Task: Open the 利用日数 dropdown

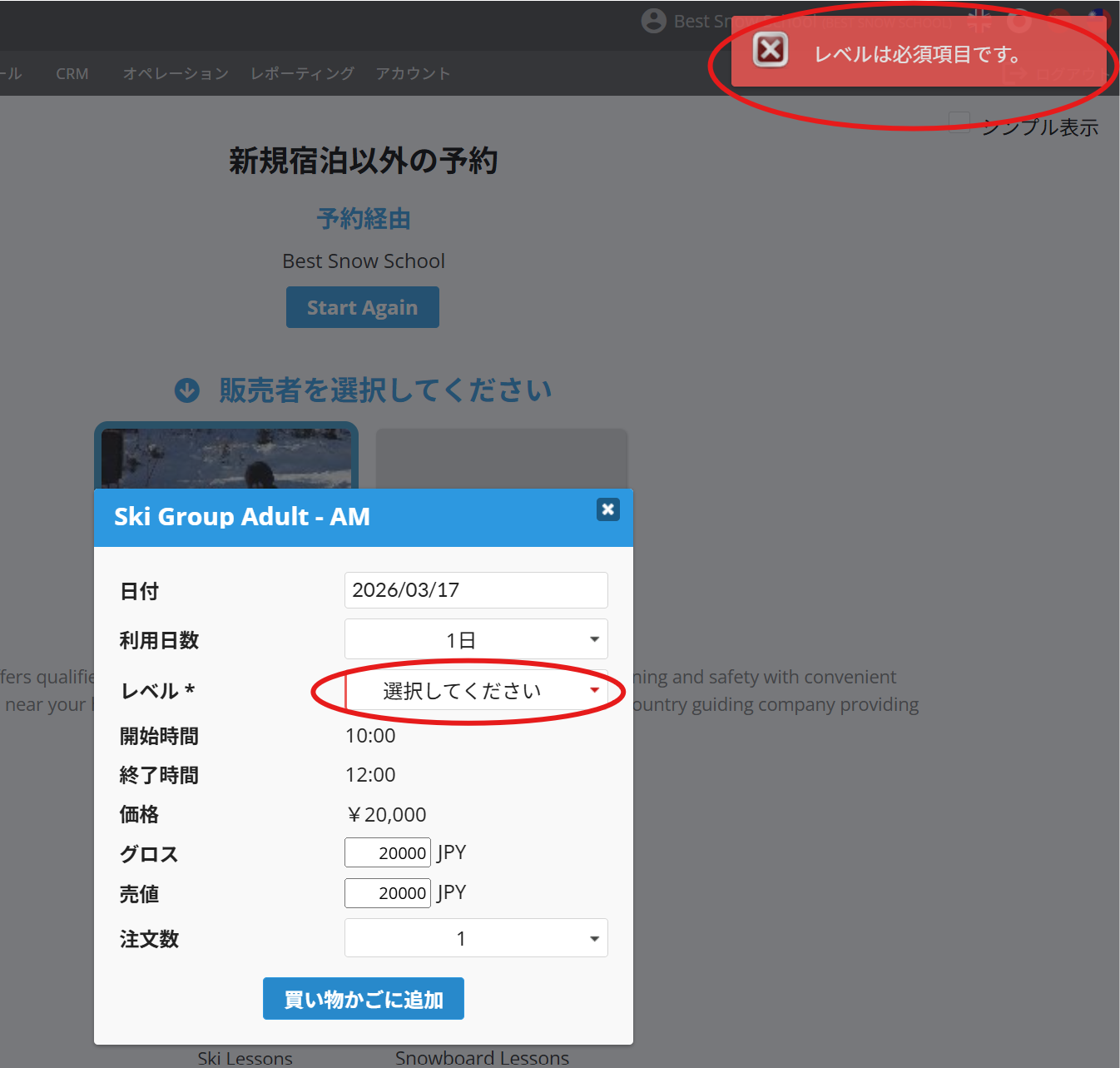Action: point(475,639)
